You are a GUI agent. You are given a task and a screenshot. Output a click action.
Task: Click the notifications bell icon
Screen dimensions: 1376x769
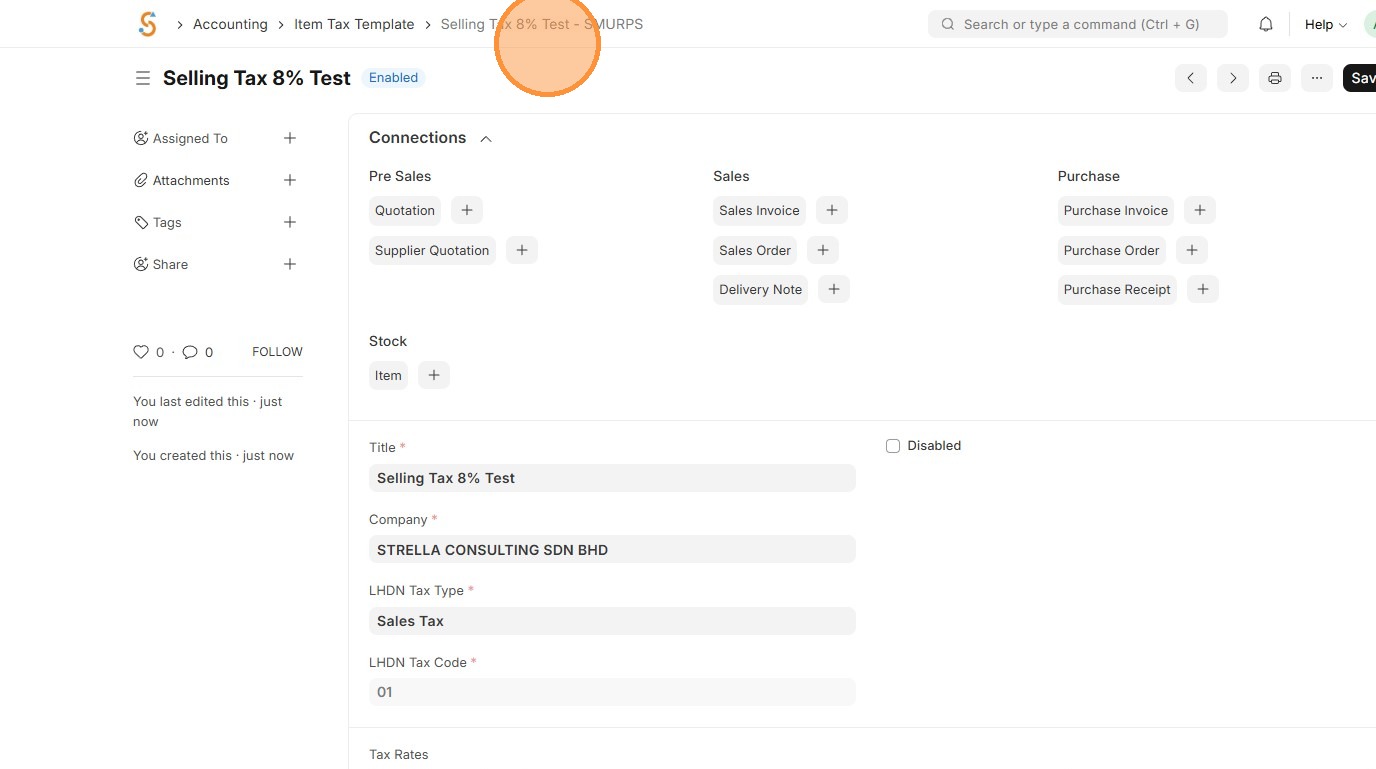1266,24
